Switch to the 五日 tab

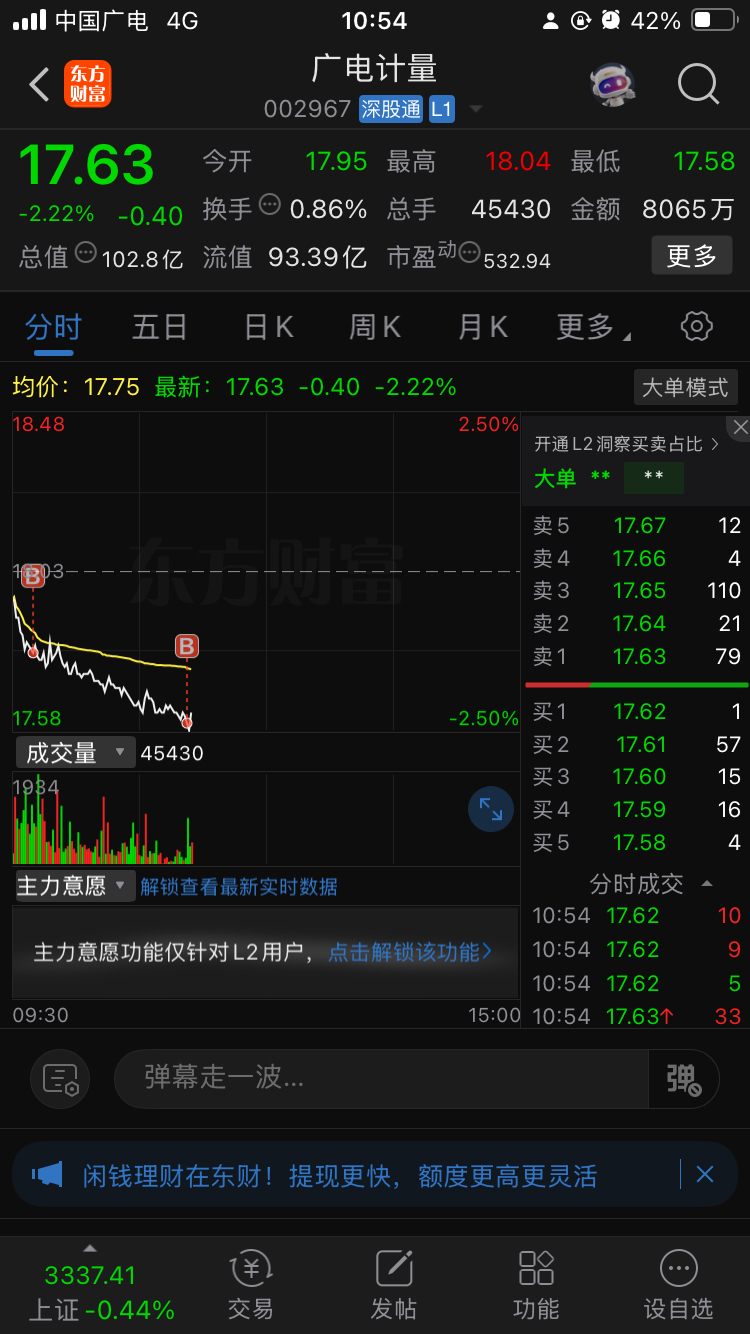pyautogui.click(x=160, y=327)
